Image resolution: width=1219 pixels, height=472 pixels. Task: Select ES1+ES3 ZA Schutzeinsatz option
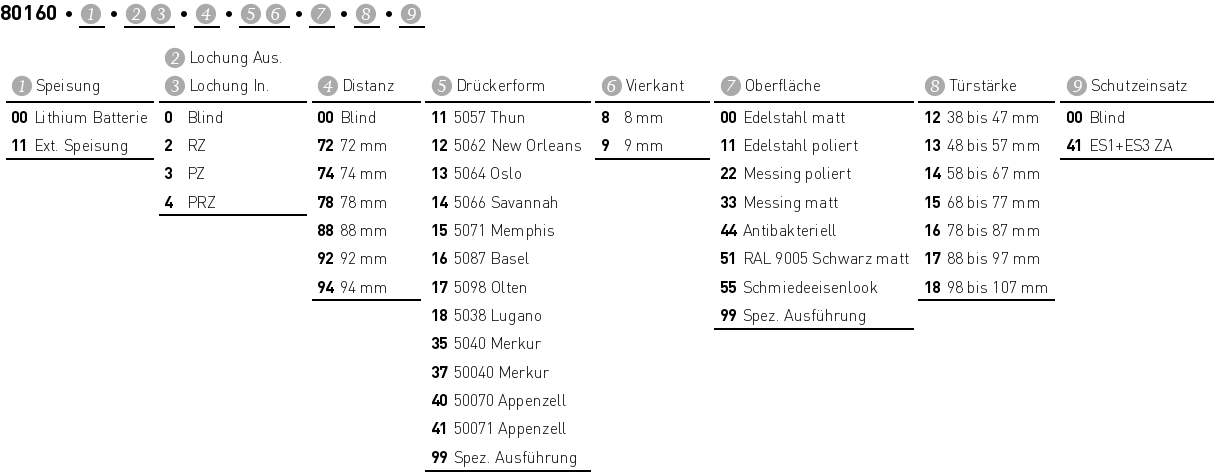1120,146
